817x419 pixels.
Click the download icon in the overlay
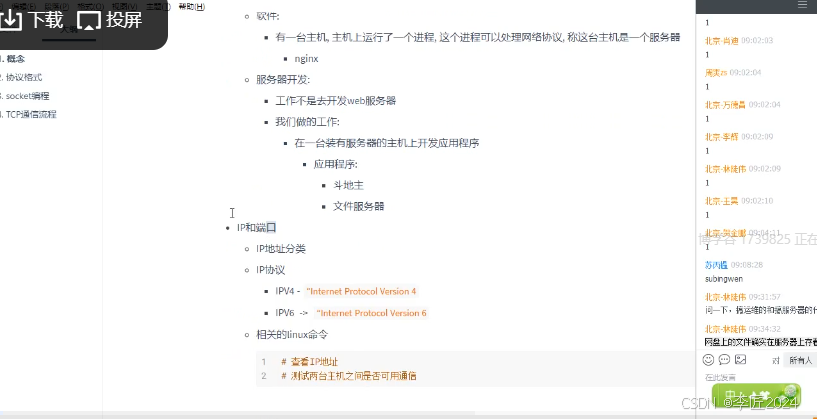click(x=10, y=21)
